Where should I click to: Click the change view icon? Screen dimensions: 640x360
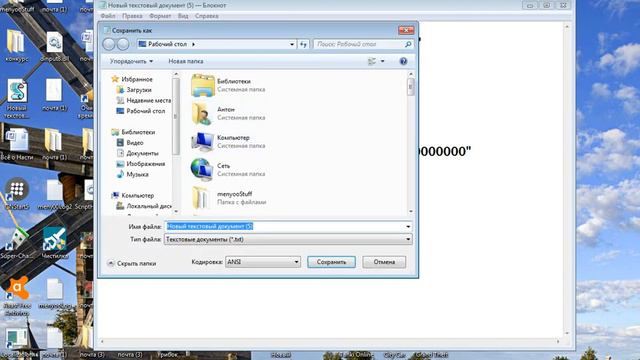(x=372, y=61)
